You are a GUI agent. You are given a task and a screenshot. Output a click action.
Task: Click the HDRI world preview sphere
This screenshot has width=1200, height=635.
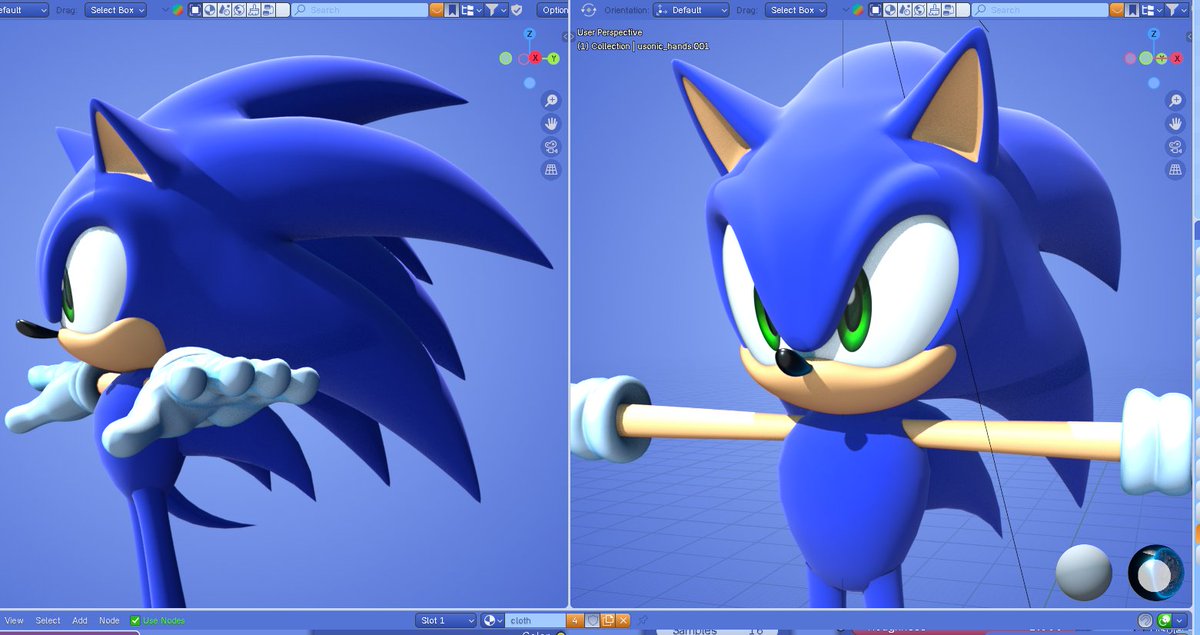pyautogui.click(x=1156, y=571)
